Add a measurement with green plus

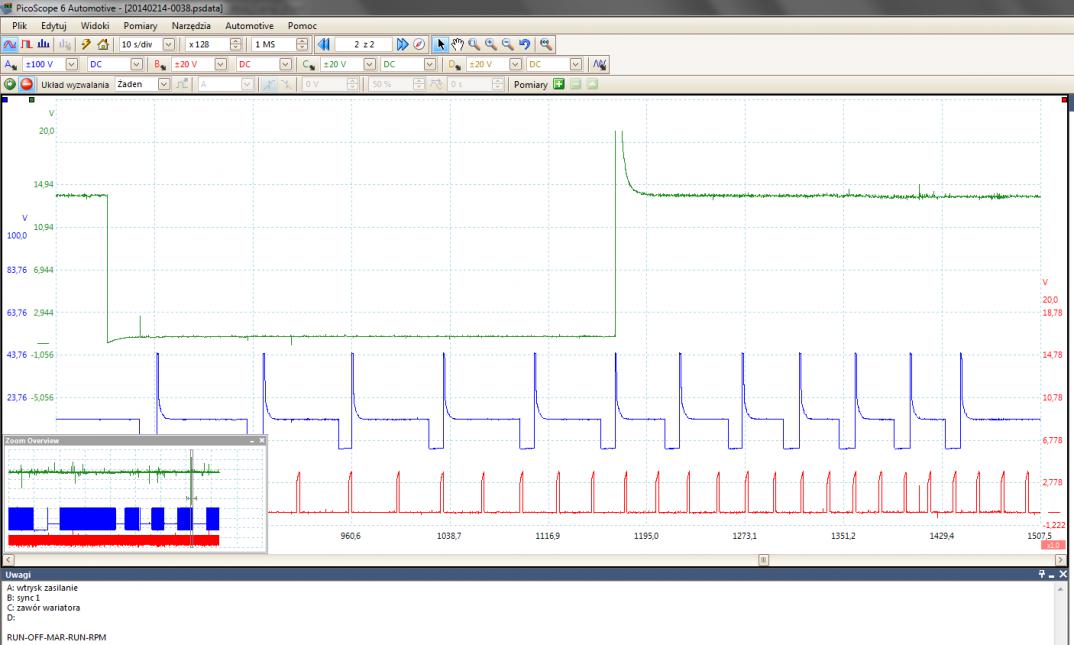[559, 84]
